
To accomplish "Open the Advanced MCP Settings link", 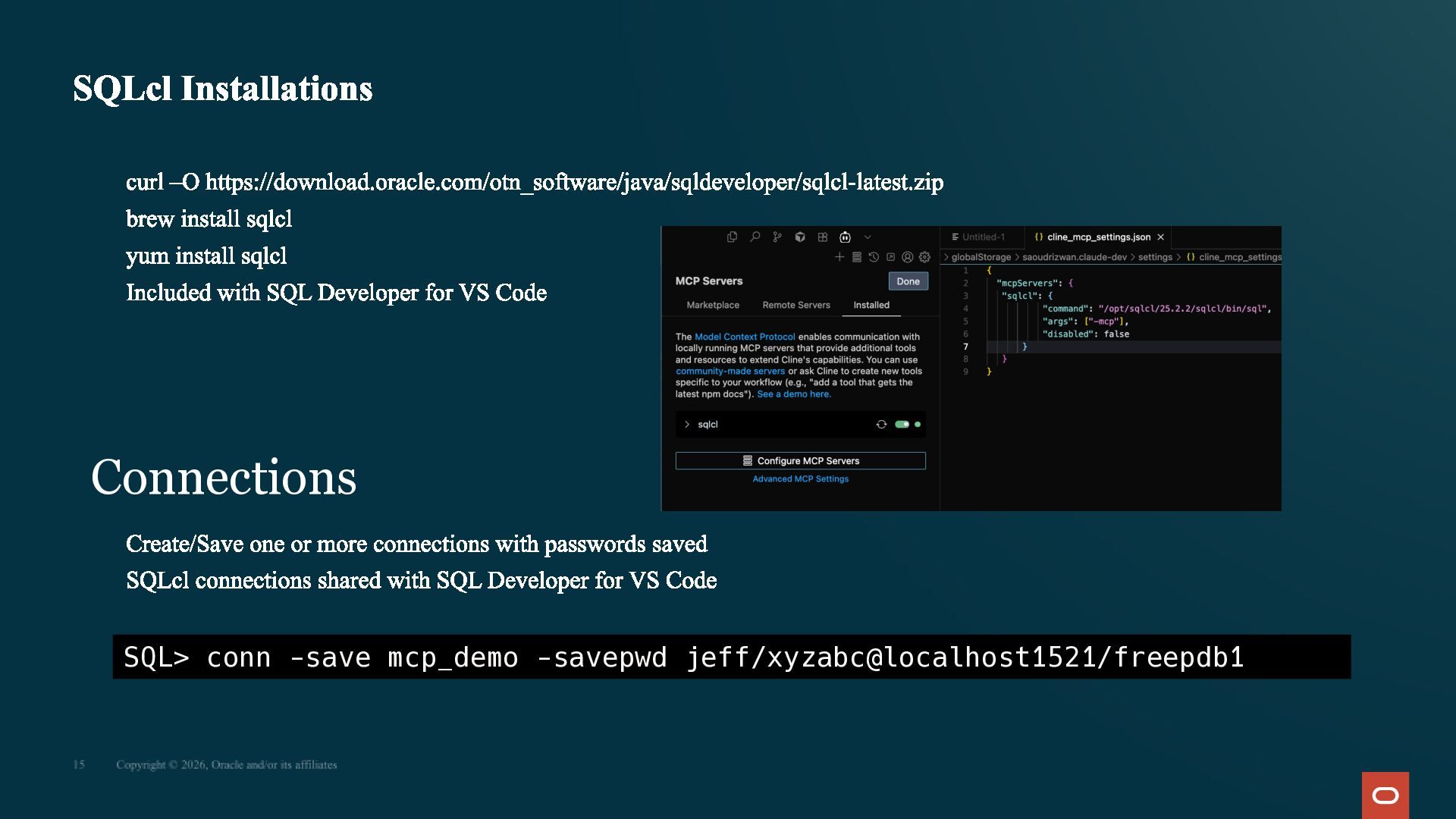I will [x=801, y=479].
